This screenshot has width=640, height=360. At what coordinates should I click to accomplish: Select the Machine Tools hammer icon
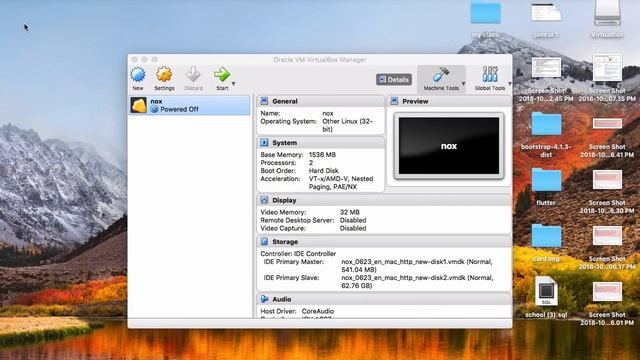pyautogui.click(x=441, y=75)
